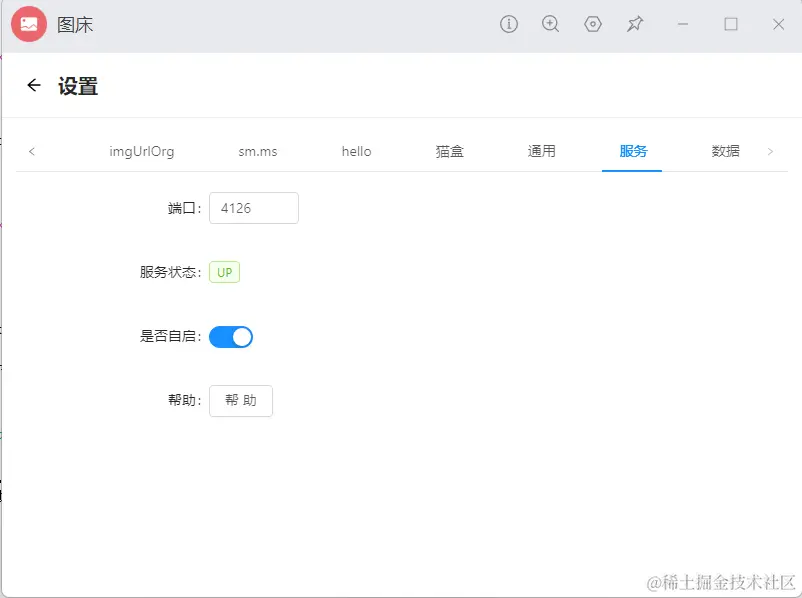Click the 端口 label
Screen dimensions: 802x598
[x=184, y=208]
